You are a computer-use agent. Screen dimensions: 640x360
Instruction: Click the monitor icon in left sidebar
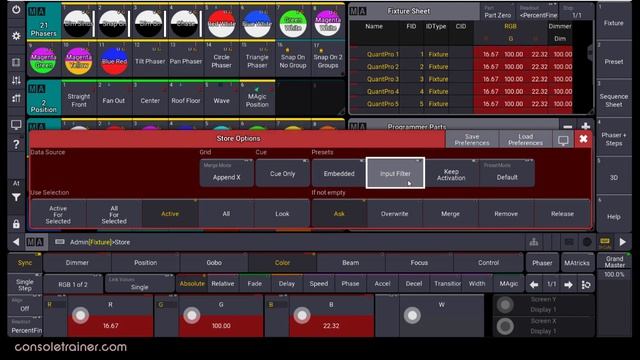pos(16,125)
